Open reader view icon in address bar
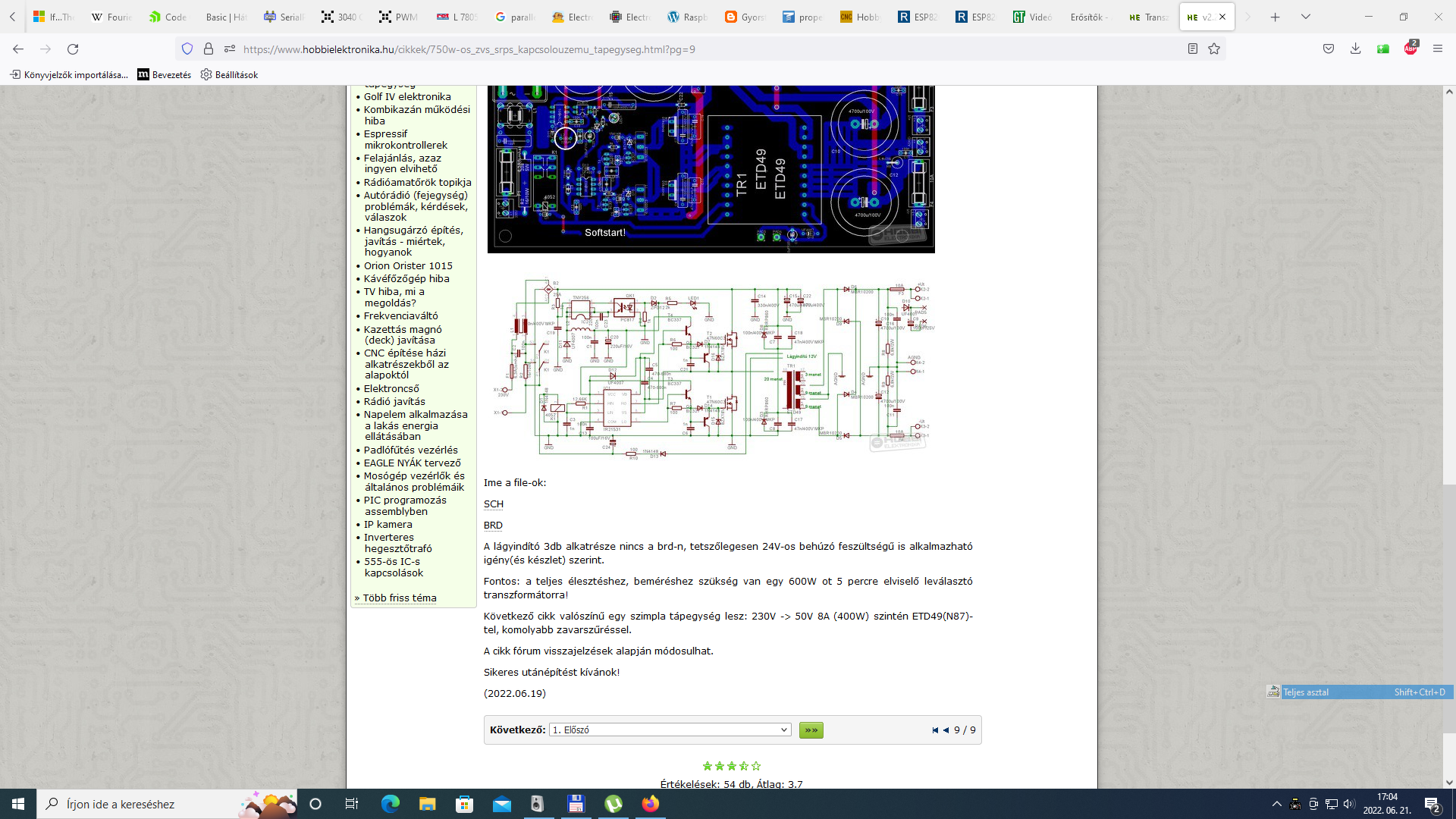The height and width of the screenshot is (819, 1456). coord(1192,49)
